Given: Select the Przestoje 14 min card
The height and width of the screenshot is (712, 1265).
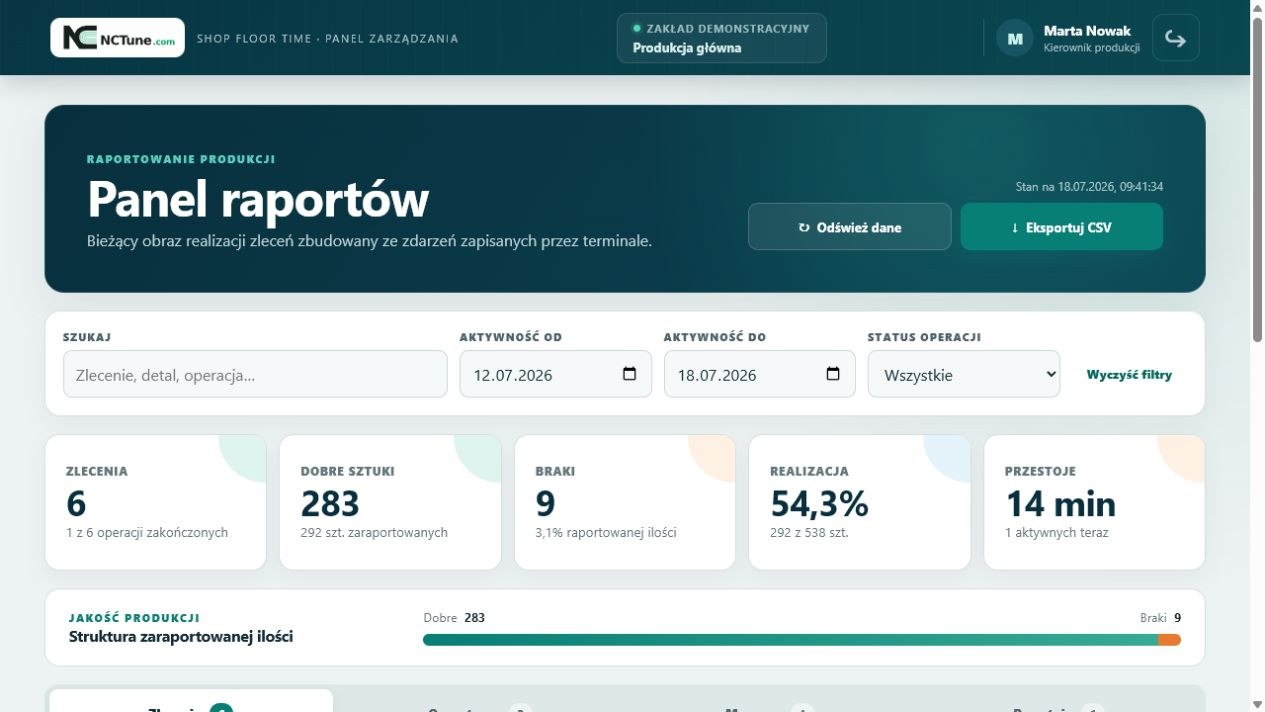Looking at the screenshot, I should click(x=1094, y=502).
